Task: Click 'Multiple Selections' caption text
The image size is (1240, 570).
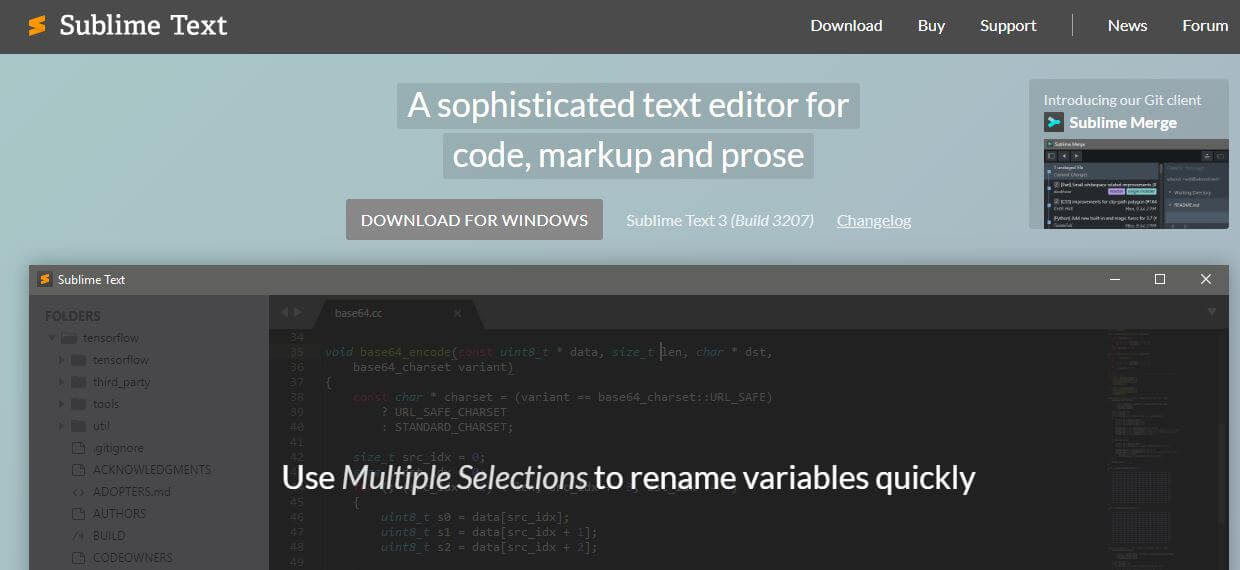Action: tap(465, 478)
